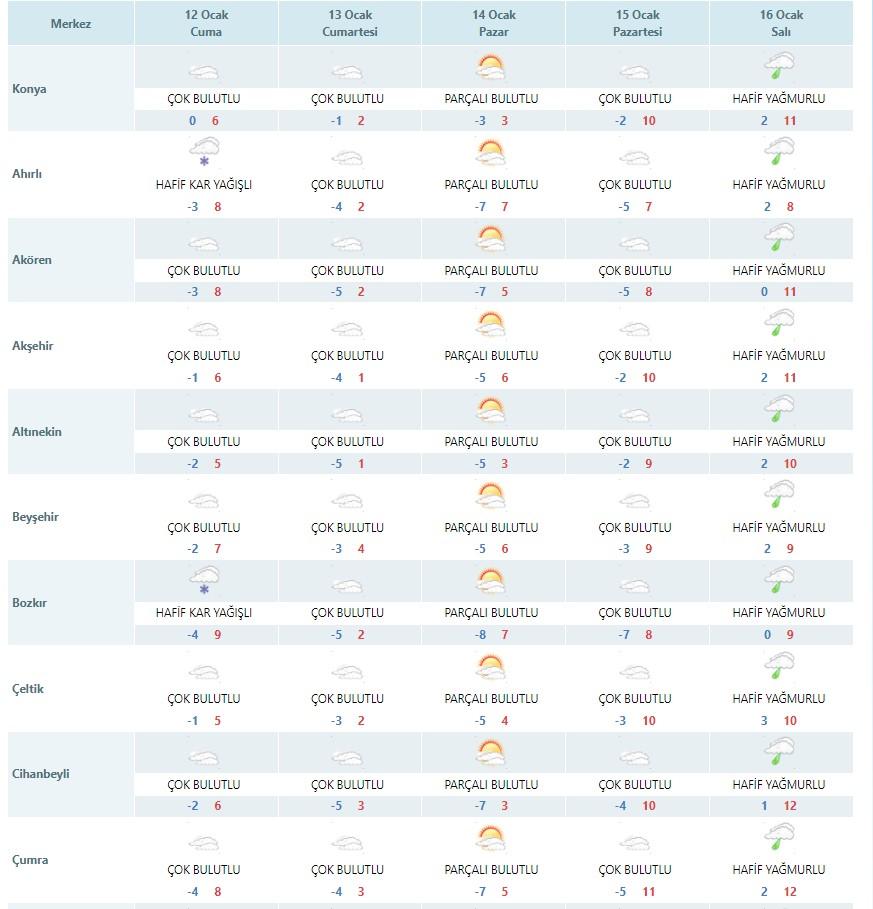Viewport: 873px width, 909px height.
Task: Click Ahırlı's light snow icon on 12 Ocak
Action: [204, 152]
